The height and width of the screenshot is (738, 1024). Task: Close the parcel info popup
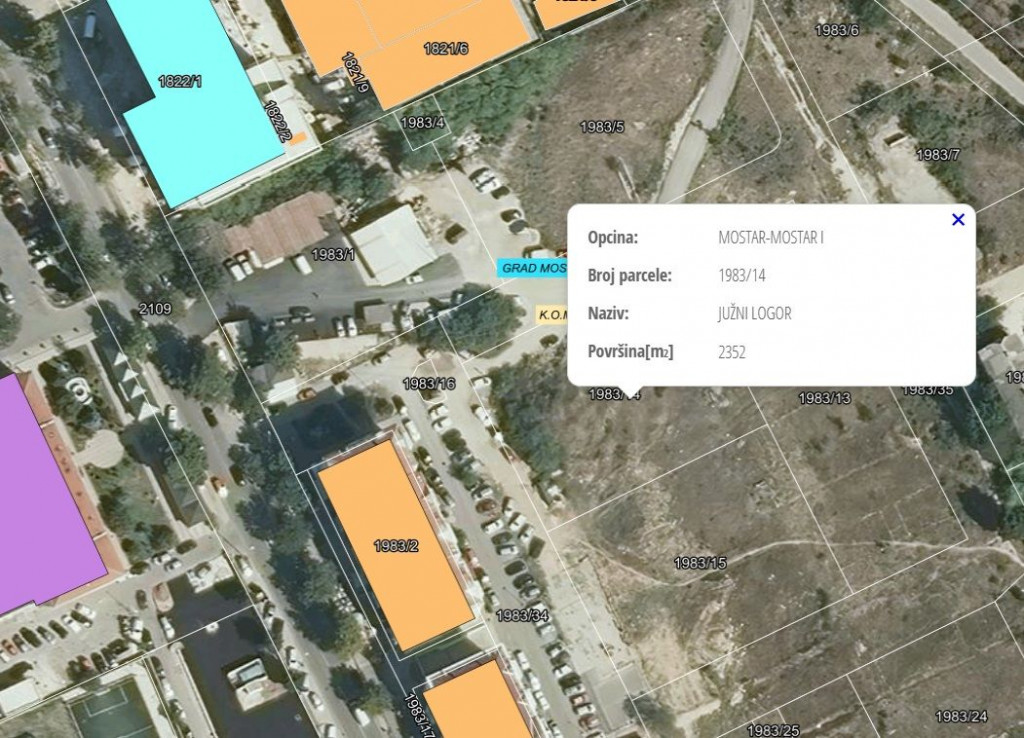coord(958,220)
